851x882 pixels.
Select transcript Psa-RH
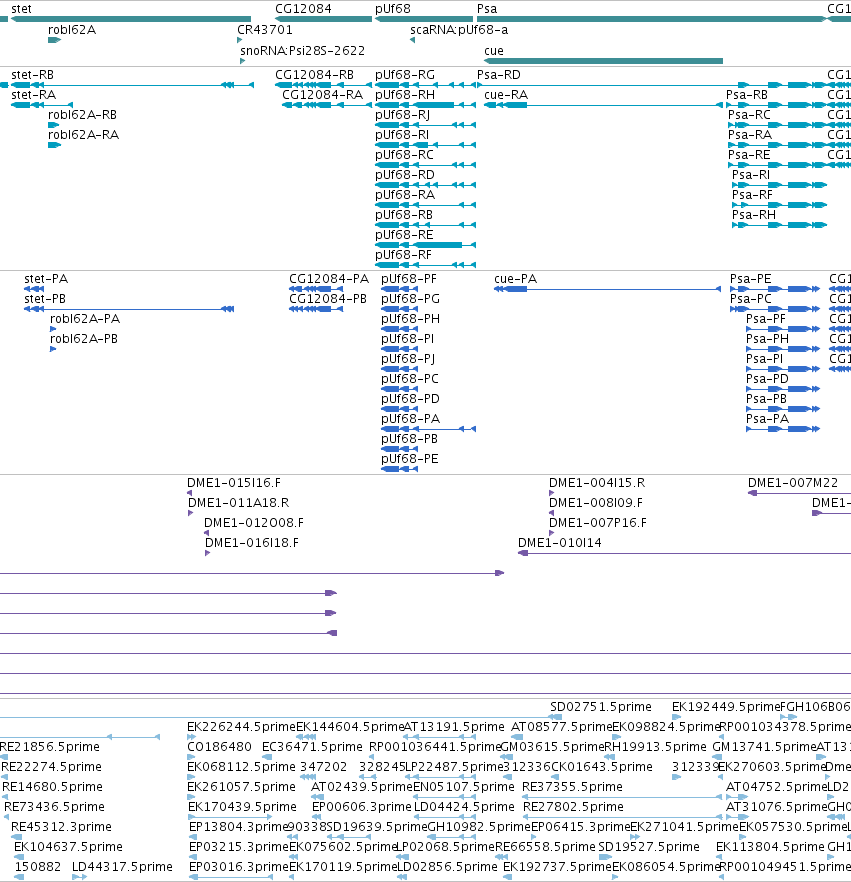(x=780, y=225)
